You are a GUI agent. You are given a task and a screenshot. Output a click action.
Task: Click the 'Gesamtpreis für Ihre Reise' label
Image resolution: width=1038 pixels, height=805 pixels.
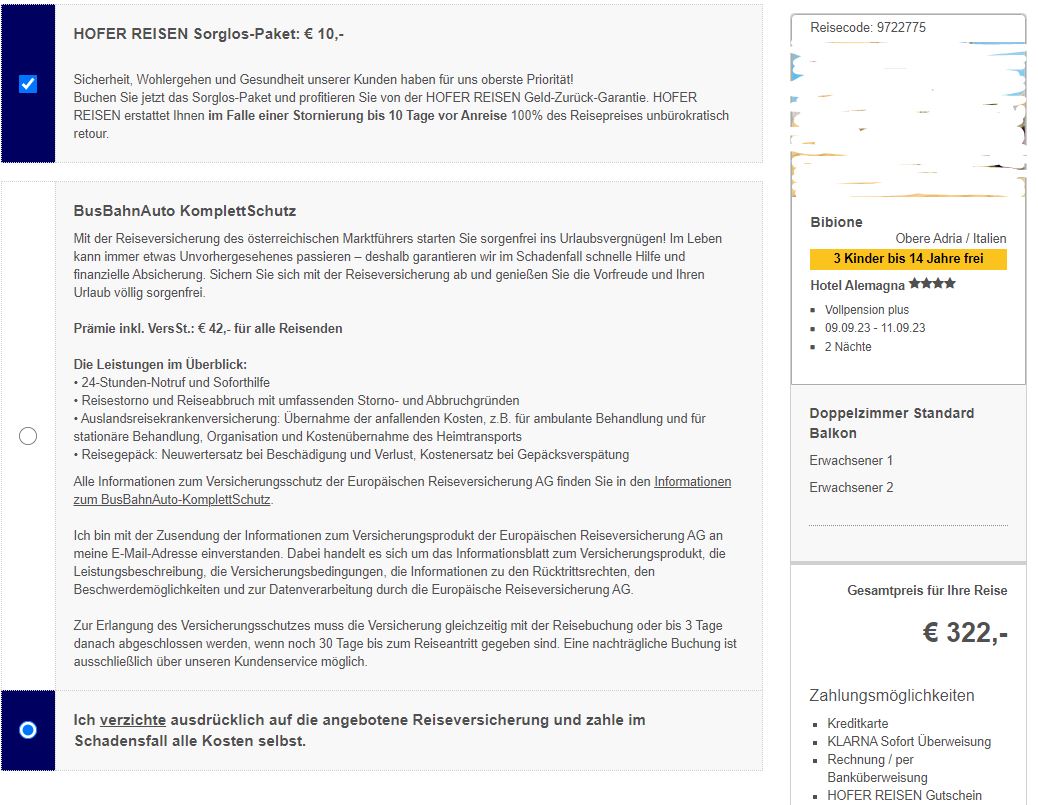pyautogui.click(x=927, y=591)
